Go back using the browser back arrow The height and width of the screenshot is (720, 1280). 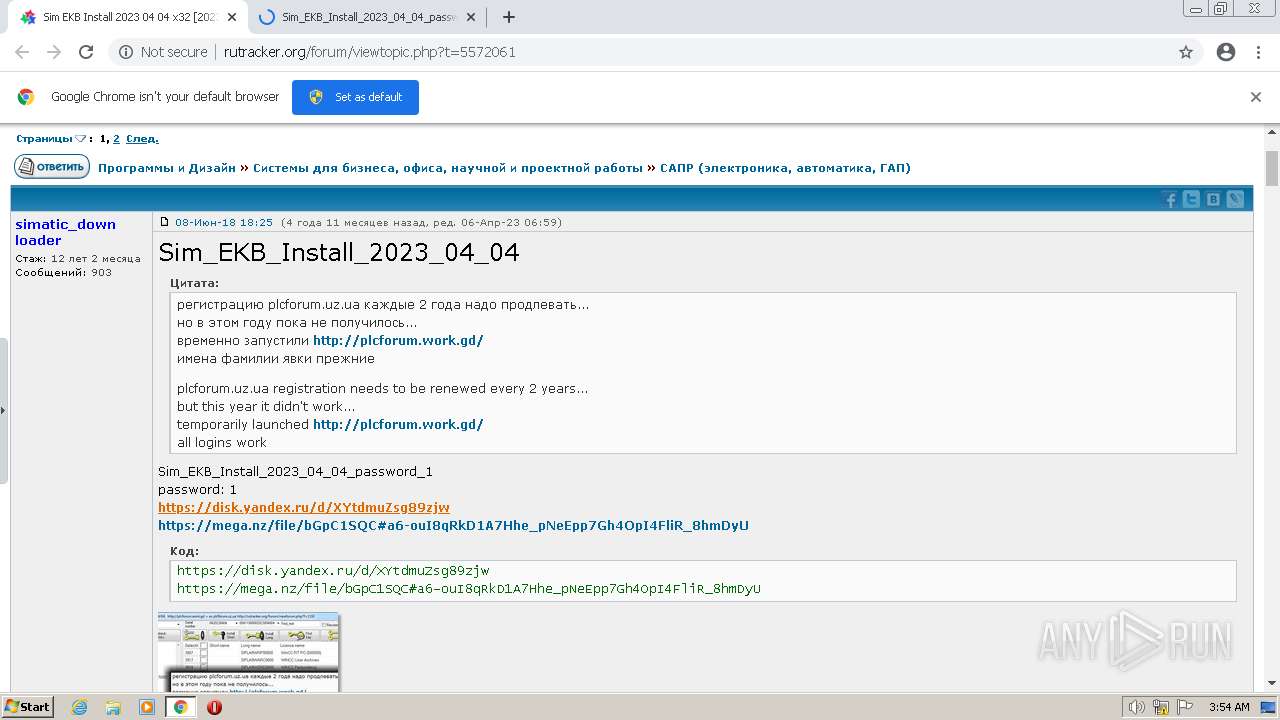tap(22, 52)
